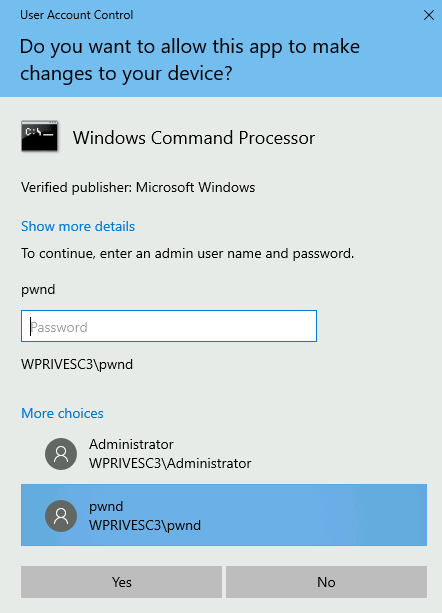This screenshot has width=442, height=613.
Task: Confirm elevation with the Yes button
Action: pyautogui.click(x=122, y=582)
